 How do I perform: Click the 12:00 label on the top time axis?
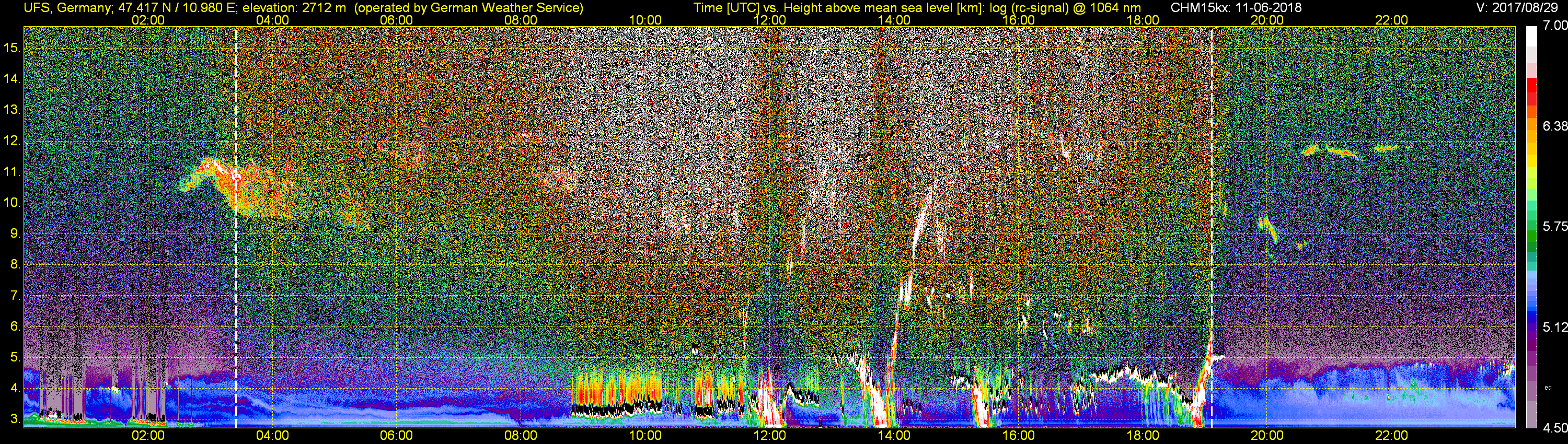(769, 20)
